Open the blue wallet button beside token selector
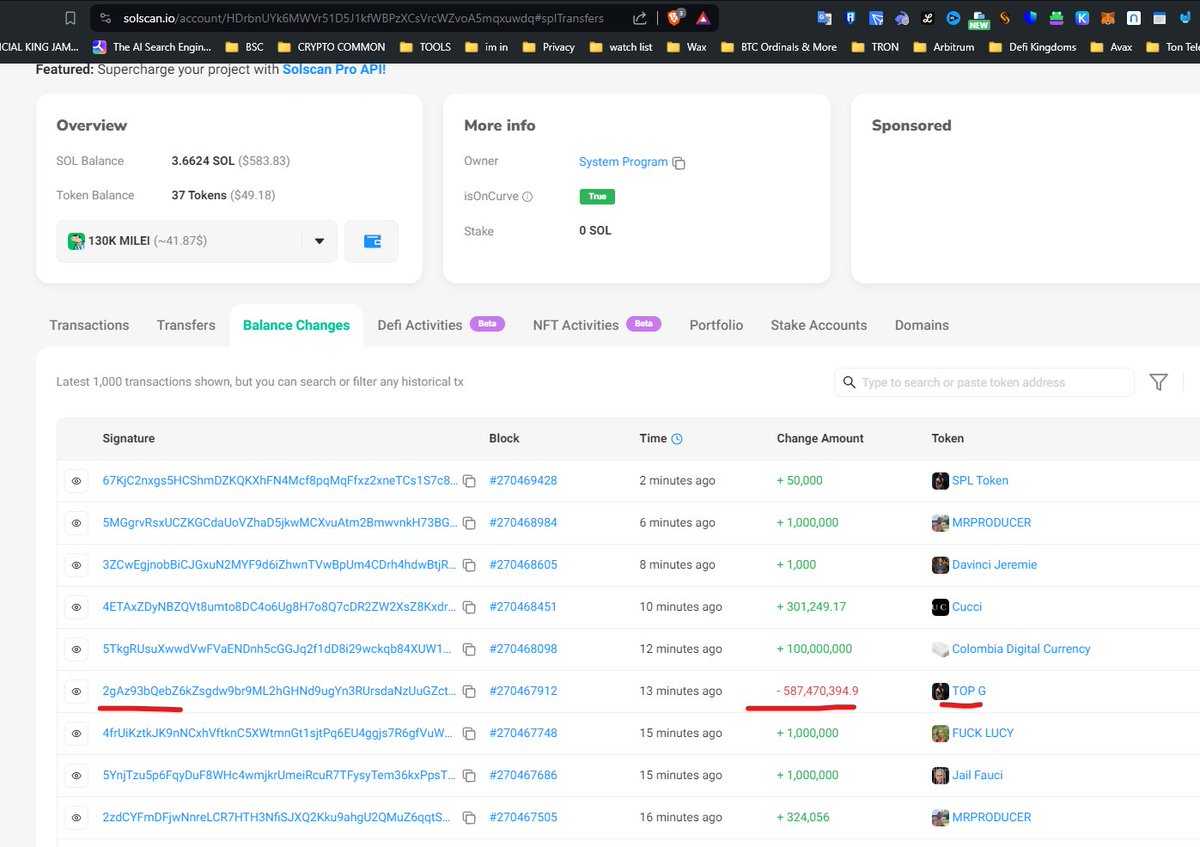Screen dimensions: 1200x847 tap(372, 241)
